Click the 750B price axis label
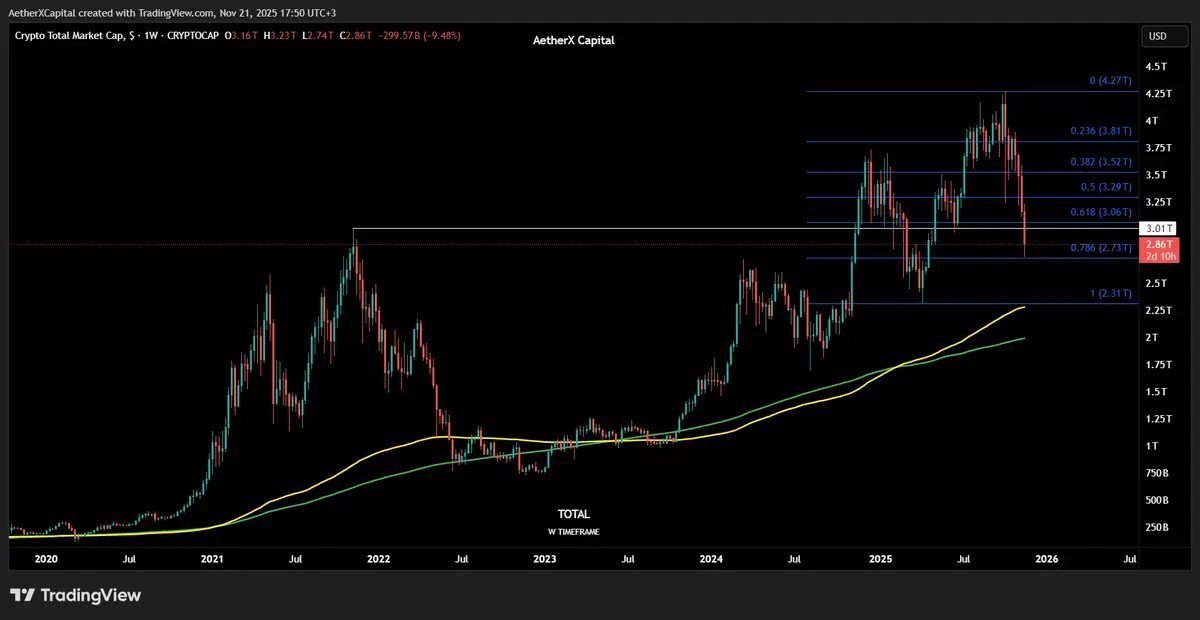This screenshot has width=1200, height=620. click(x=1158, y=473)
